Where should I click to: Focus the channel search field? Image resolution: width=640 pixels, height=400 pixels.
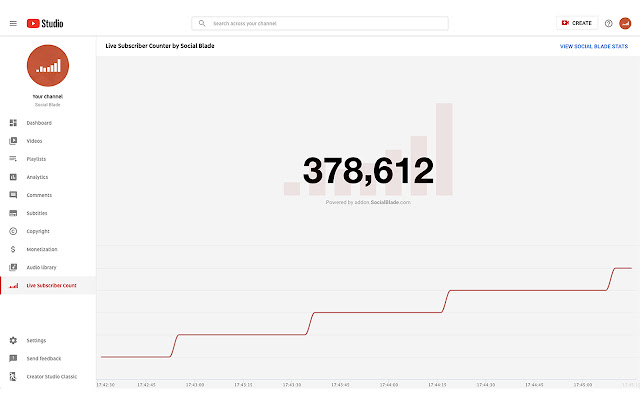tap(320, 23)
